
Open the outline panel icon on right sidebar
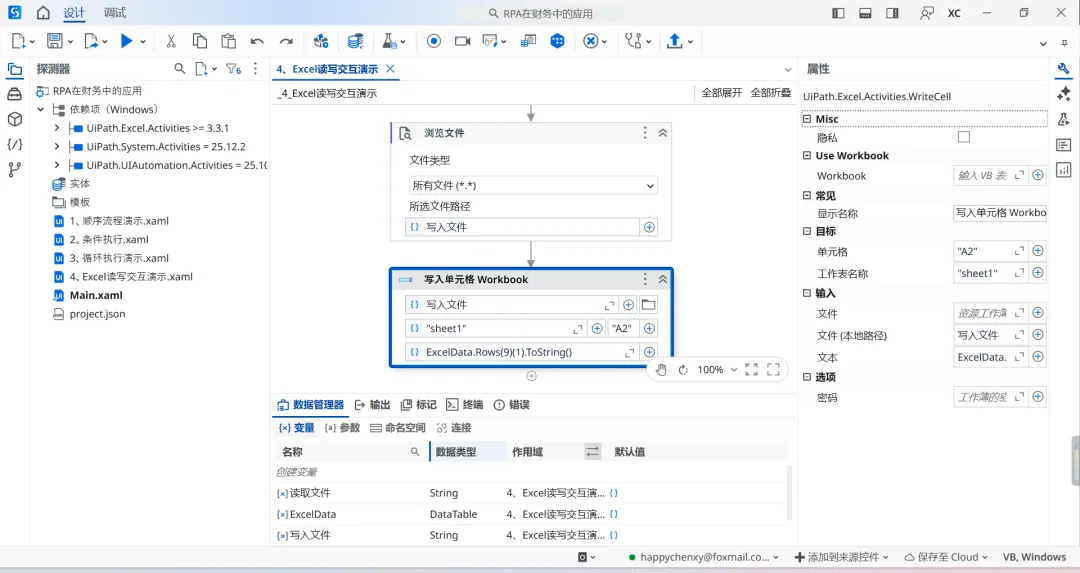[1063, 145]
